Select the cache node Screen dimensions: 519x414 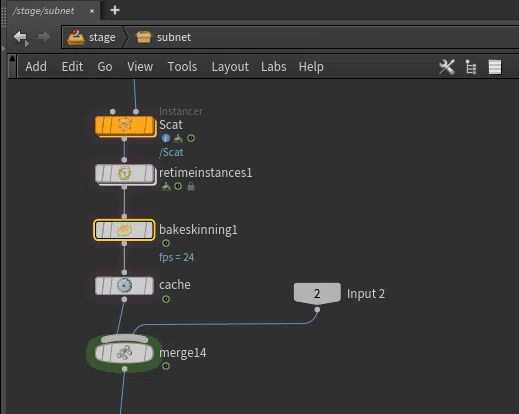pos(124,286)
